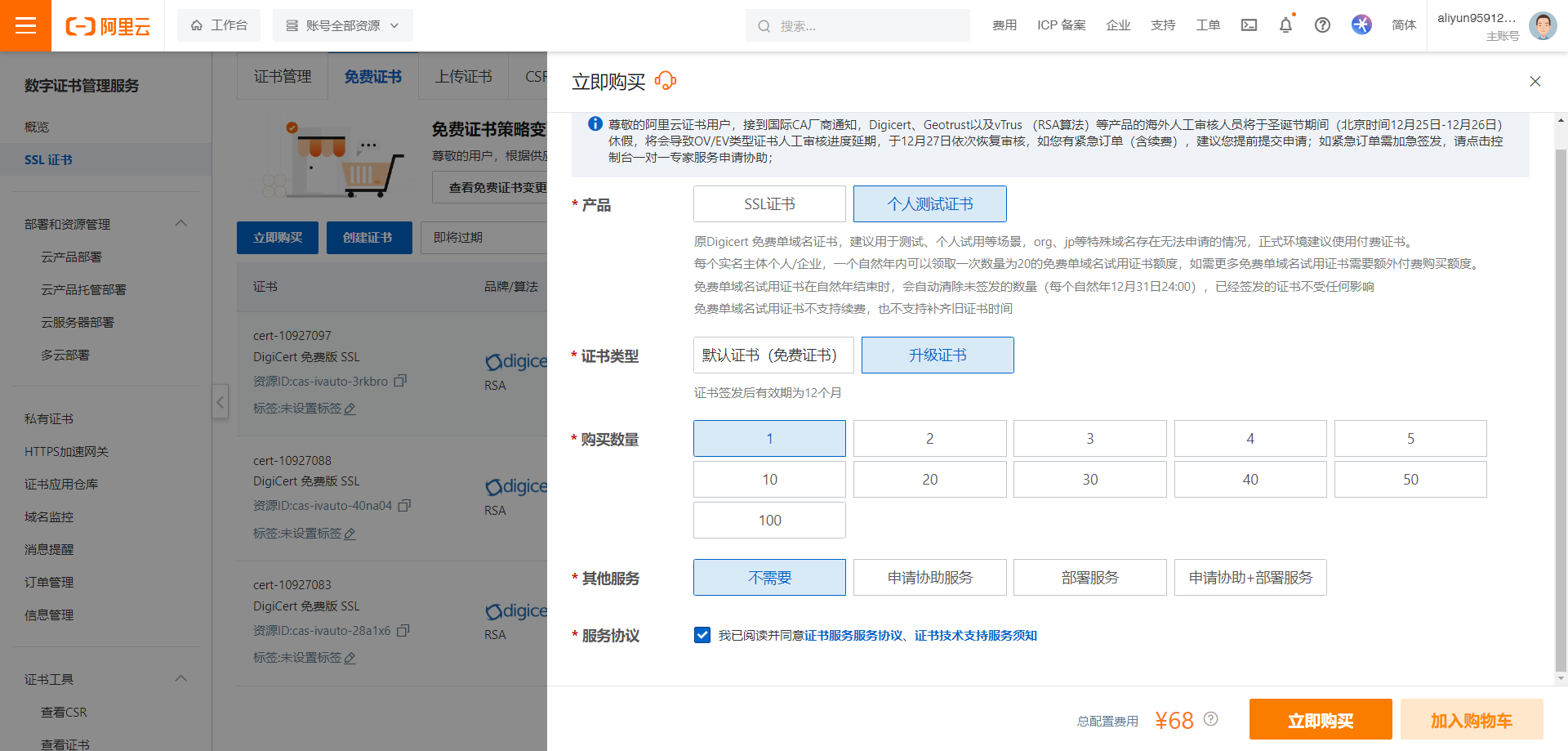The width and height of the screenshot is (1568, 751).
Task: Open the 账号全部资源 dropdown
Action: point(343,25)
